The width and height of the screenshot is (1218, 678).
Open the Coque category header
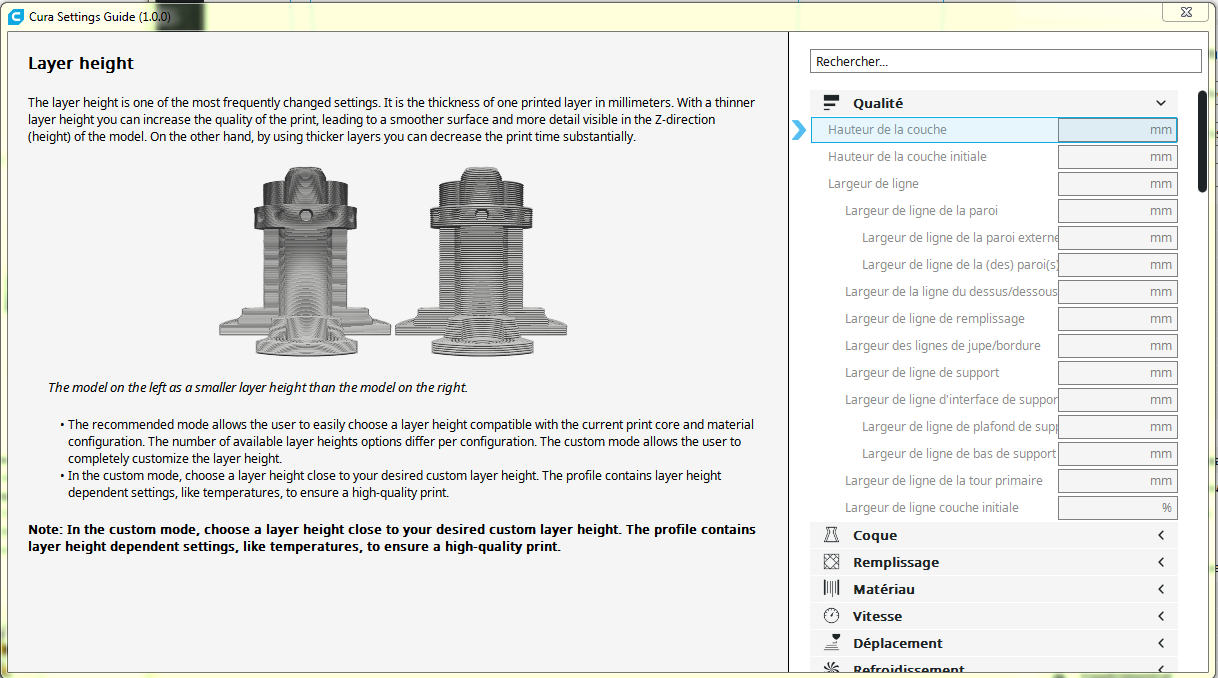pos(994,535)
